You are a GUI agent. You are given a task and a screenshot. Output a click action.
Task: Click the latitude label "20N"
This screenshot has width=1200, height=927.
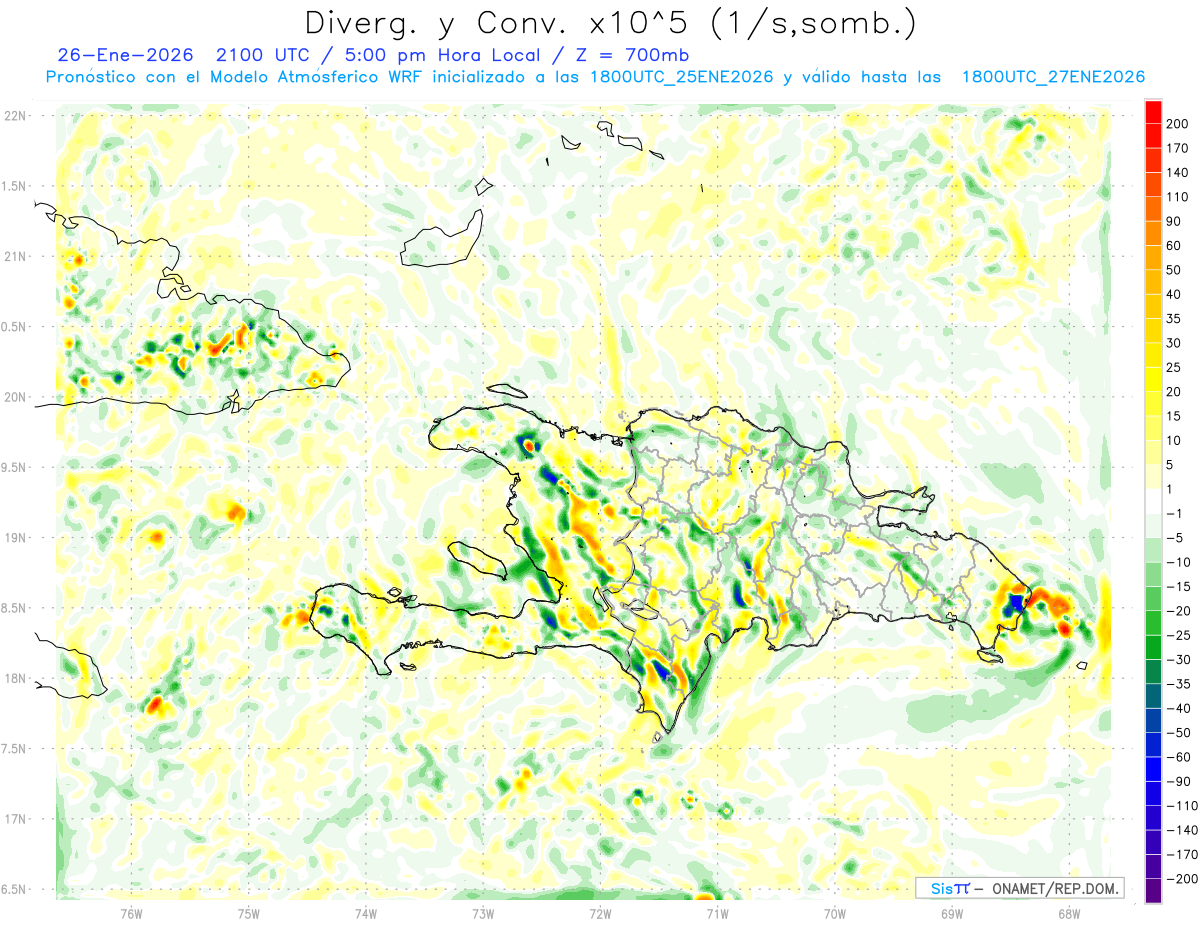click(15, 397)
